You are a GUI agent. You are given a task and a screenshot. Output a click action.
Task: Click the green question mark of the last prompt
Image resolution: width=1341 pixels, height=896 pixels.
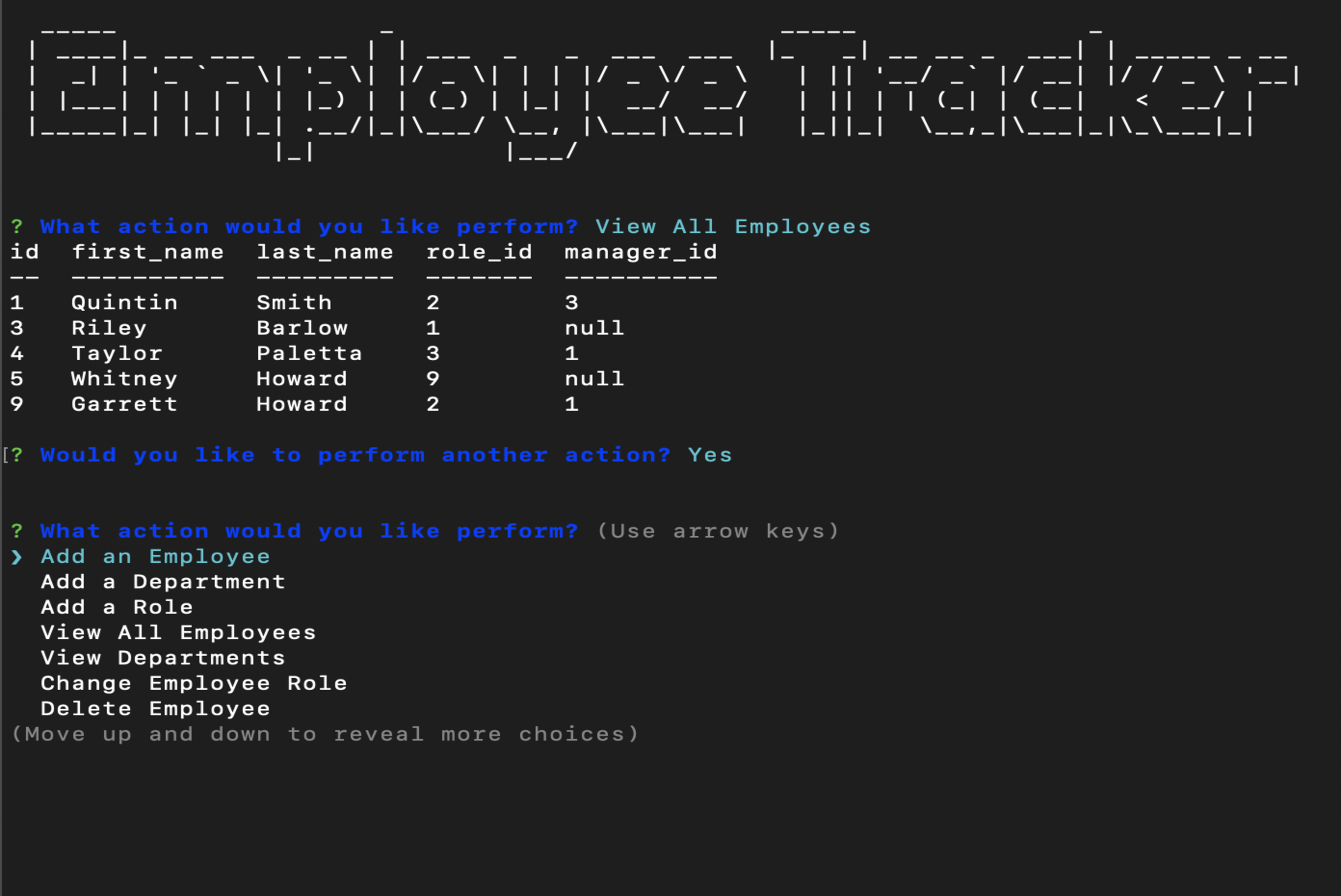pos(17,532)
